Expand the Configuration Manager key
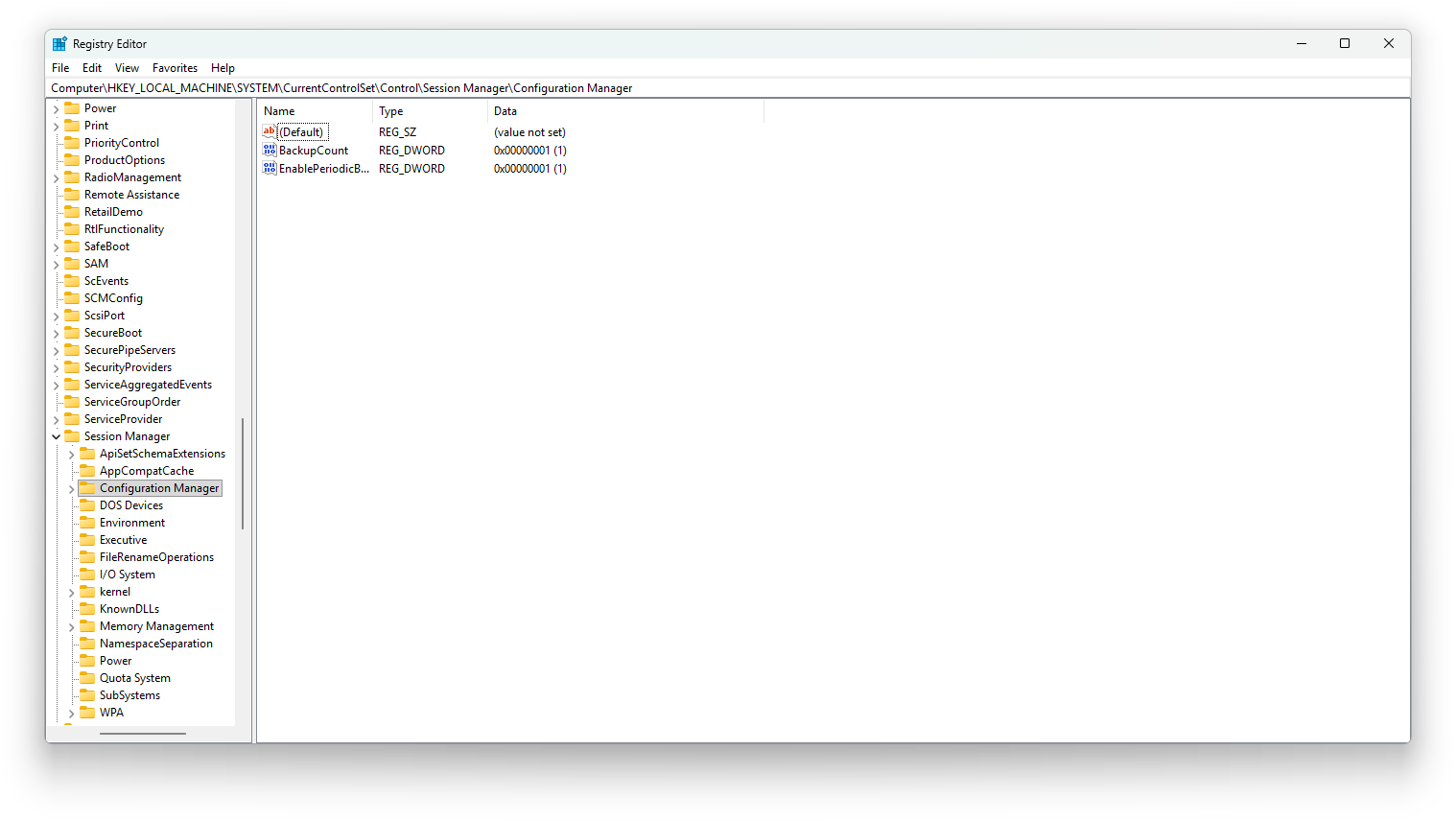 (x=72, y=489)
